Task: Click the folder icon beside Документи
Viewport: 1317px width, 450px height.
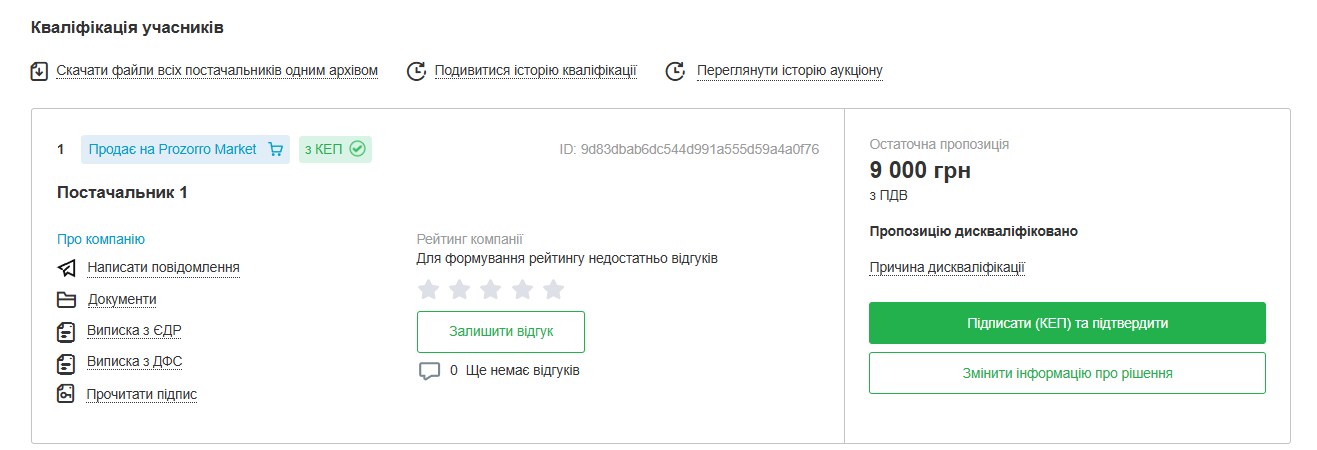Action: click(x=67, y=300)
